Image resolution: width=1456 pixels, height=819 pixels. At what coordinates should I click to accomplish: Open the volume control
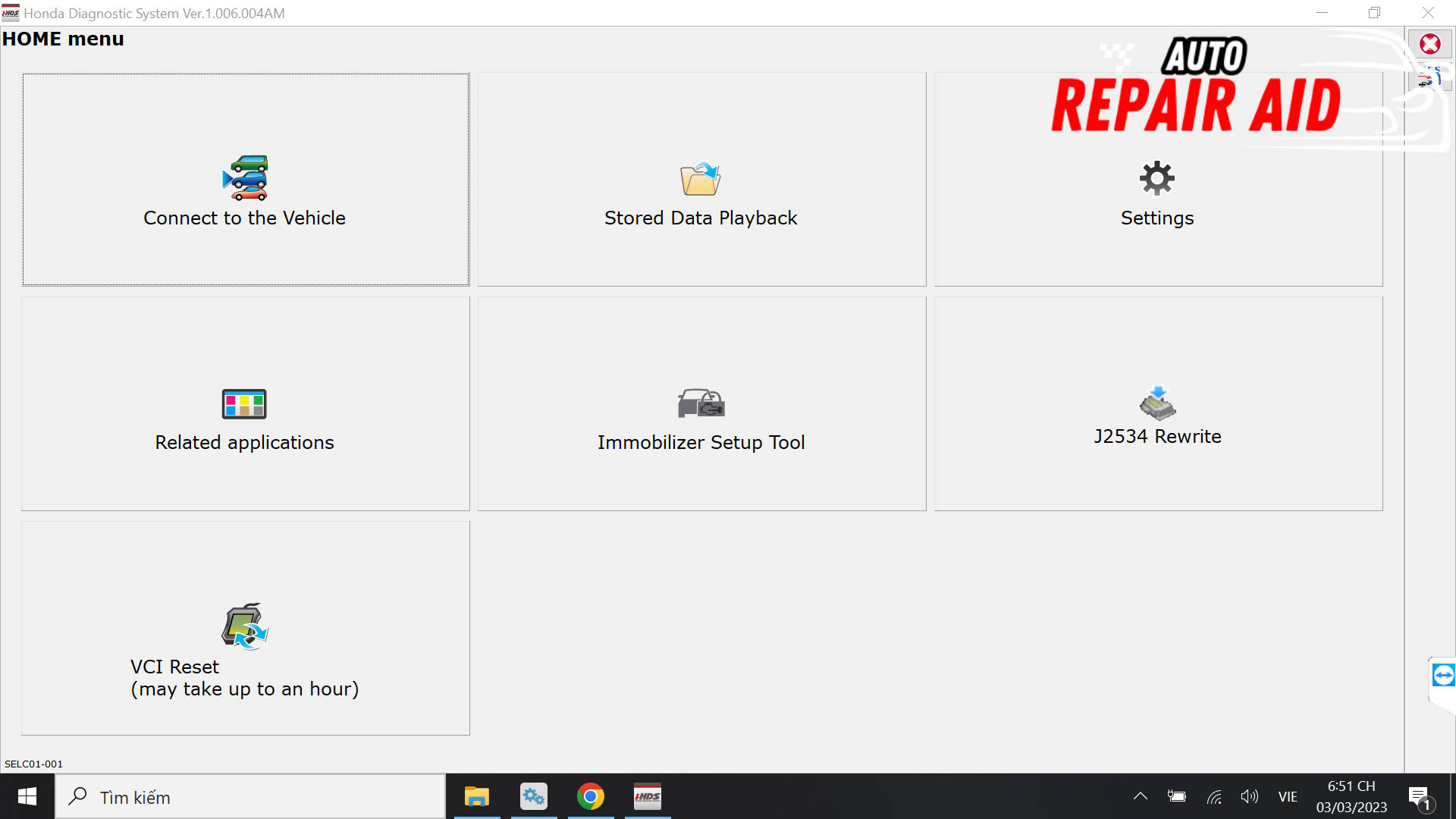coord(1250,797)
